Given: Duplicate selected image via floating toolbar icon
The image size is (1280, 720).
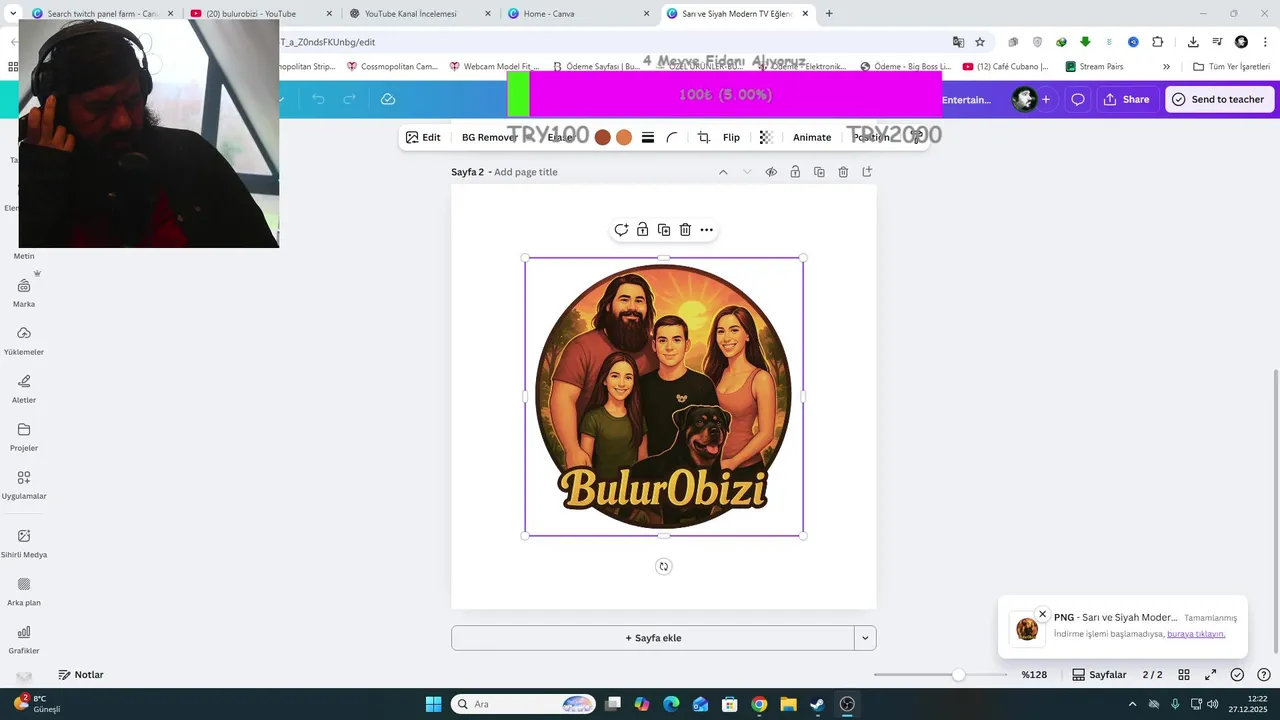Looking at the screenshot, I should tap(664, 230).
